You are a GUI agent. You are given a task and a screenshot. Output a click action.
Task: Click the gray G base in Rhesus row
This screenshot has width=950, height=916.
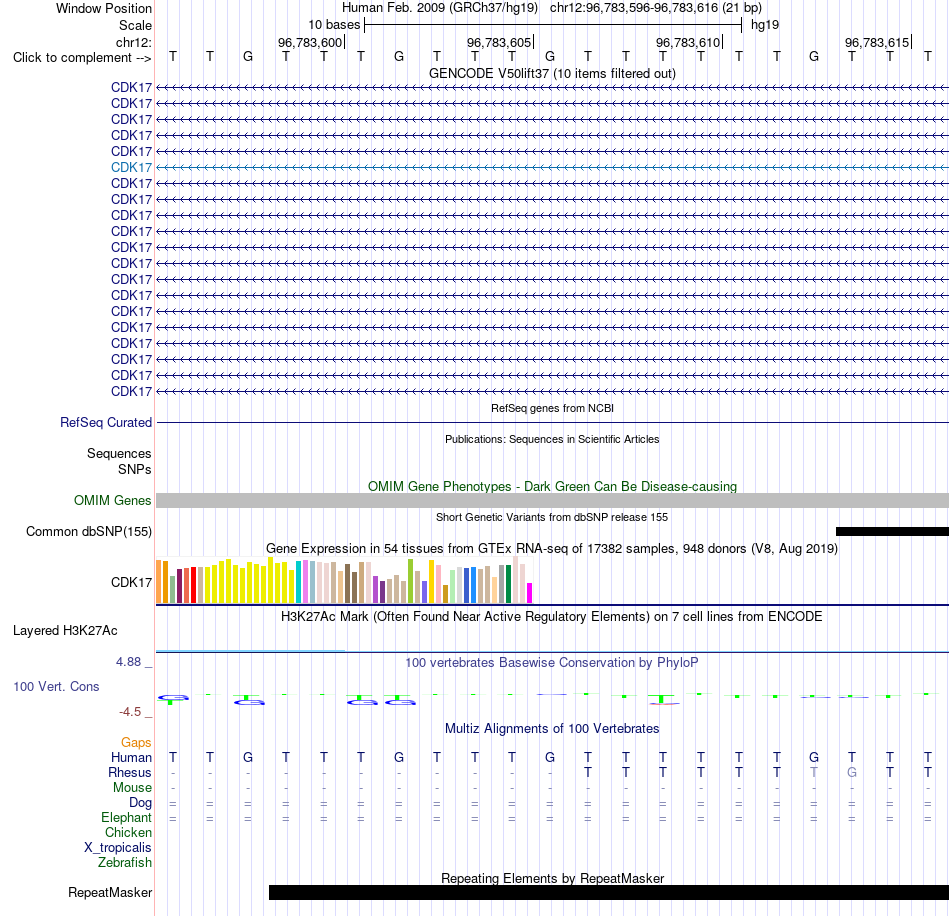click(851, 772)
